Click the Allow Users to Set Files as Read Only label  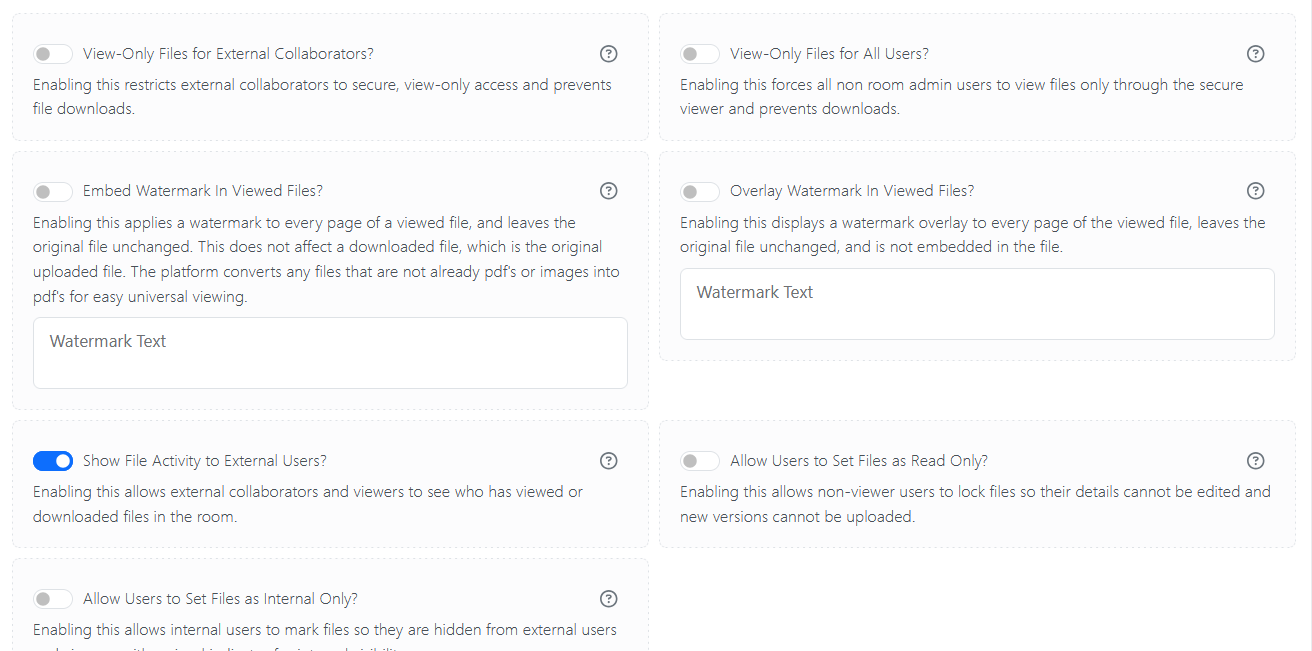pos(859,461)
